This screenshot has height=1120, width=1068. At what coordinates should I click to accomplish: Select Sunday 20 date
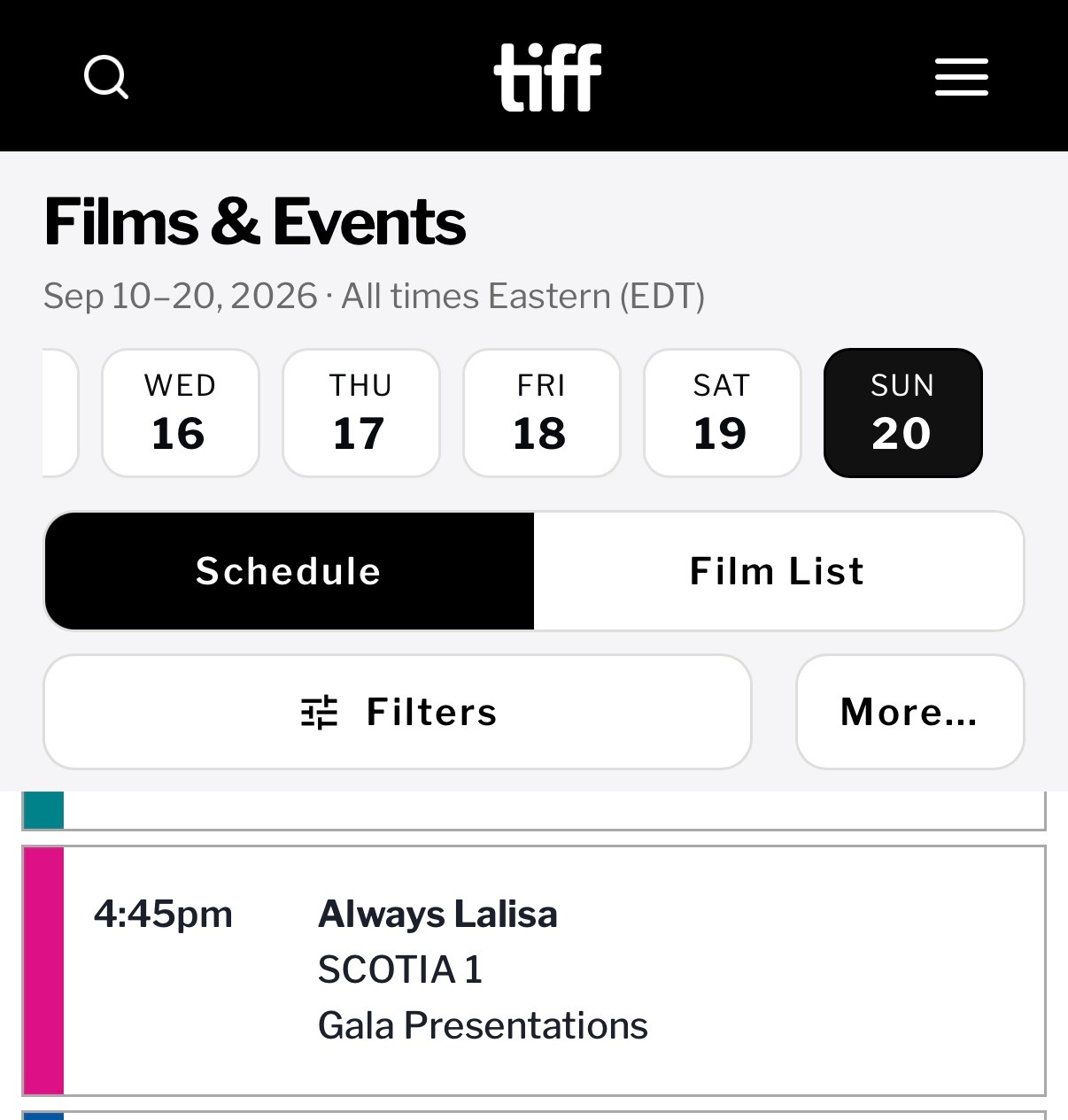[903, 413]
